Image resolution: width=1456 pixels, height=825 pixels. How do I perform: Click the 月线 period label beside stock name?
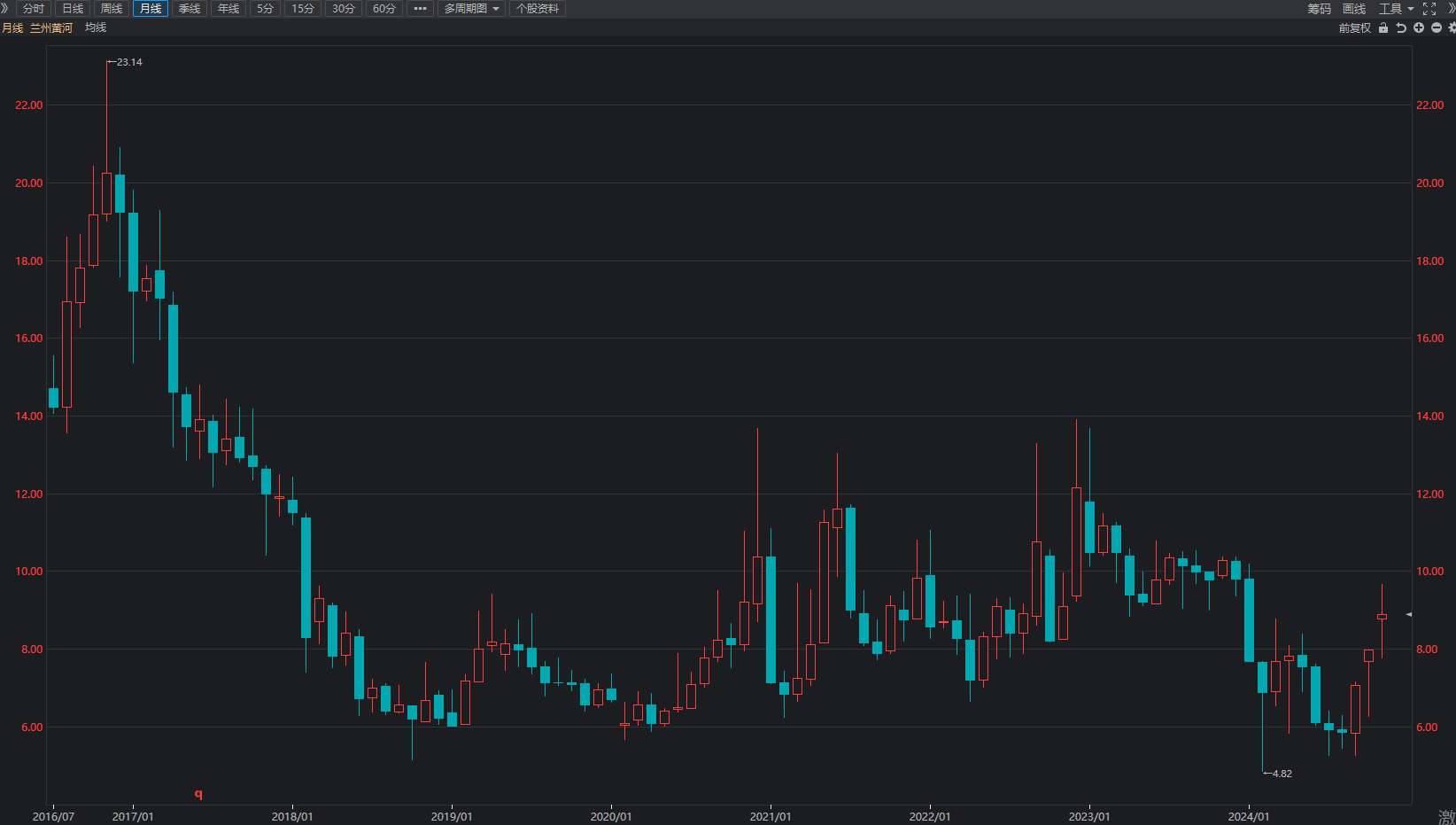(12, 28)
